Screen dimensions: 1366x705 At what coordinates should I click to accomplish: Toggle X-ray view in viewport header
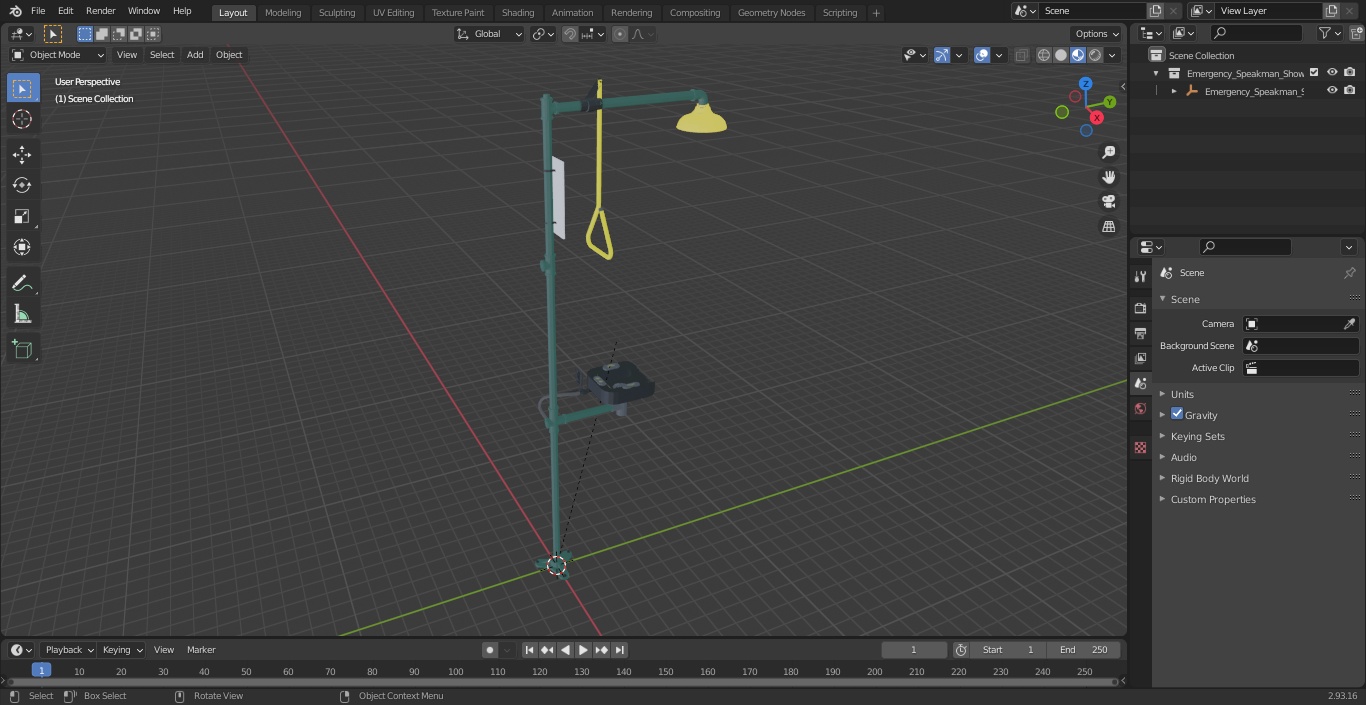point(1021,55)
